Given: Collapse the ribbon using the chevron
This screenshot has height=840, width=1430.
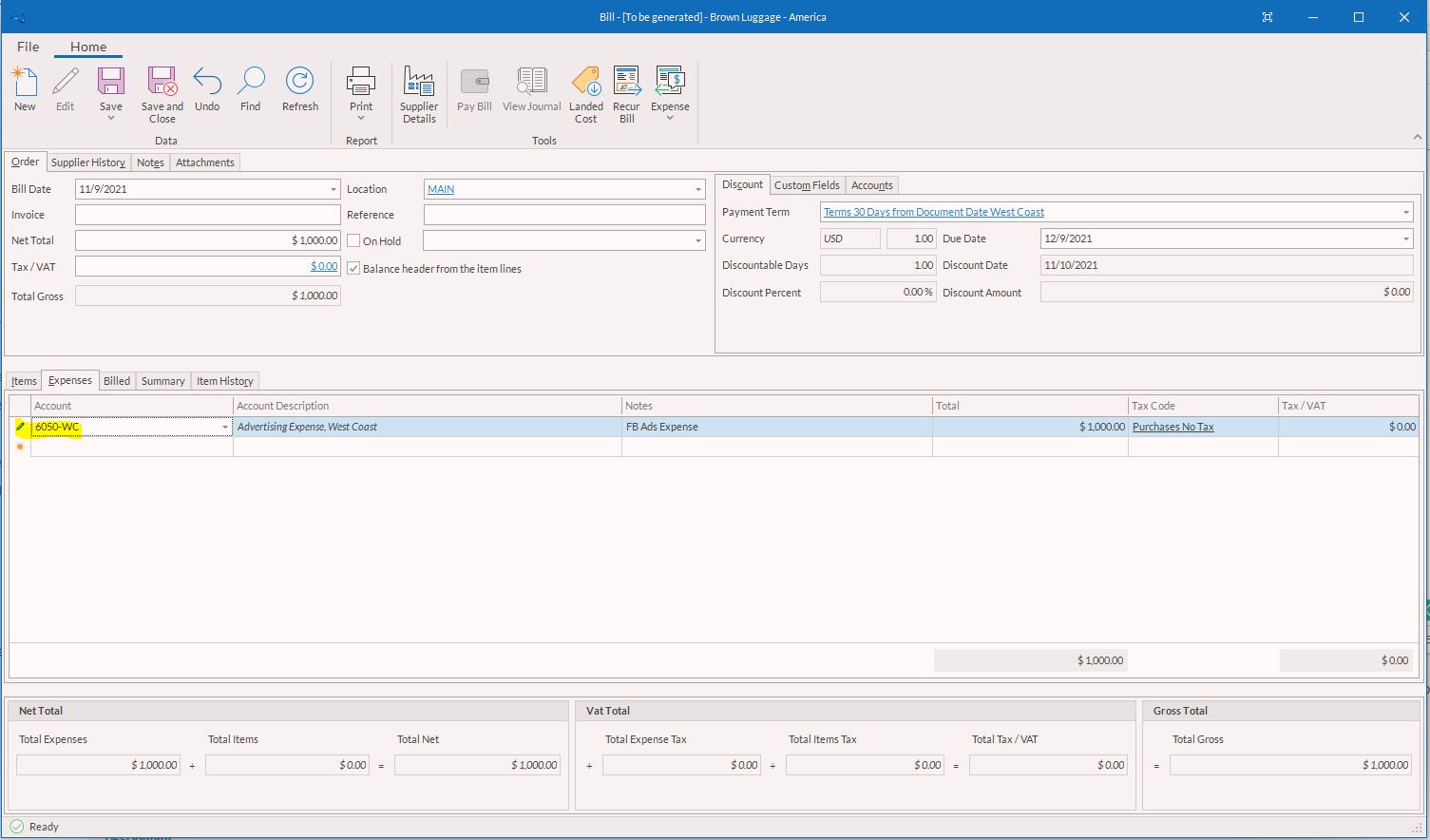Looking at the screenshot, I should point(1417,138).
